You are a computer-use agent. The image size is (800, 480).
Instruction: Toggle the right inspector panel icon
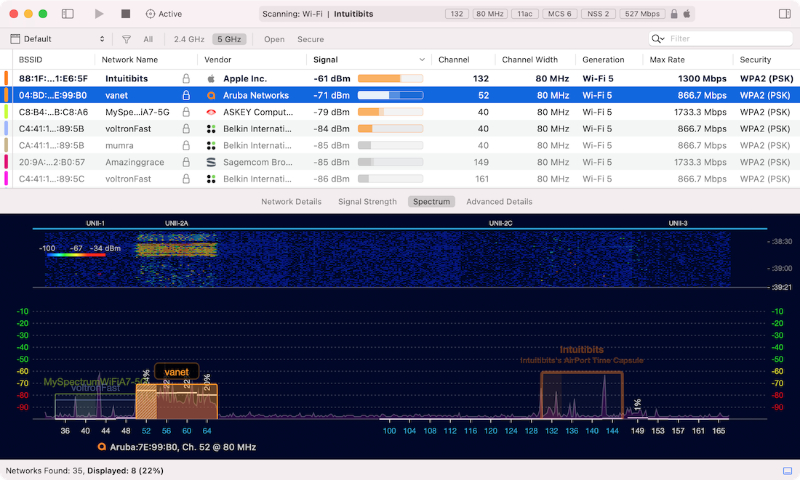785,14
